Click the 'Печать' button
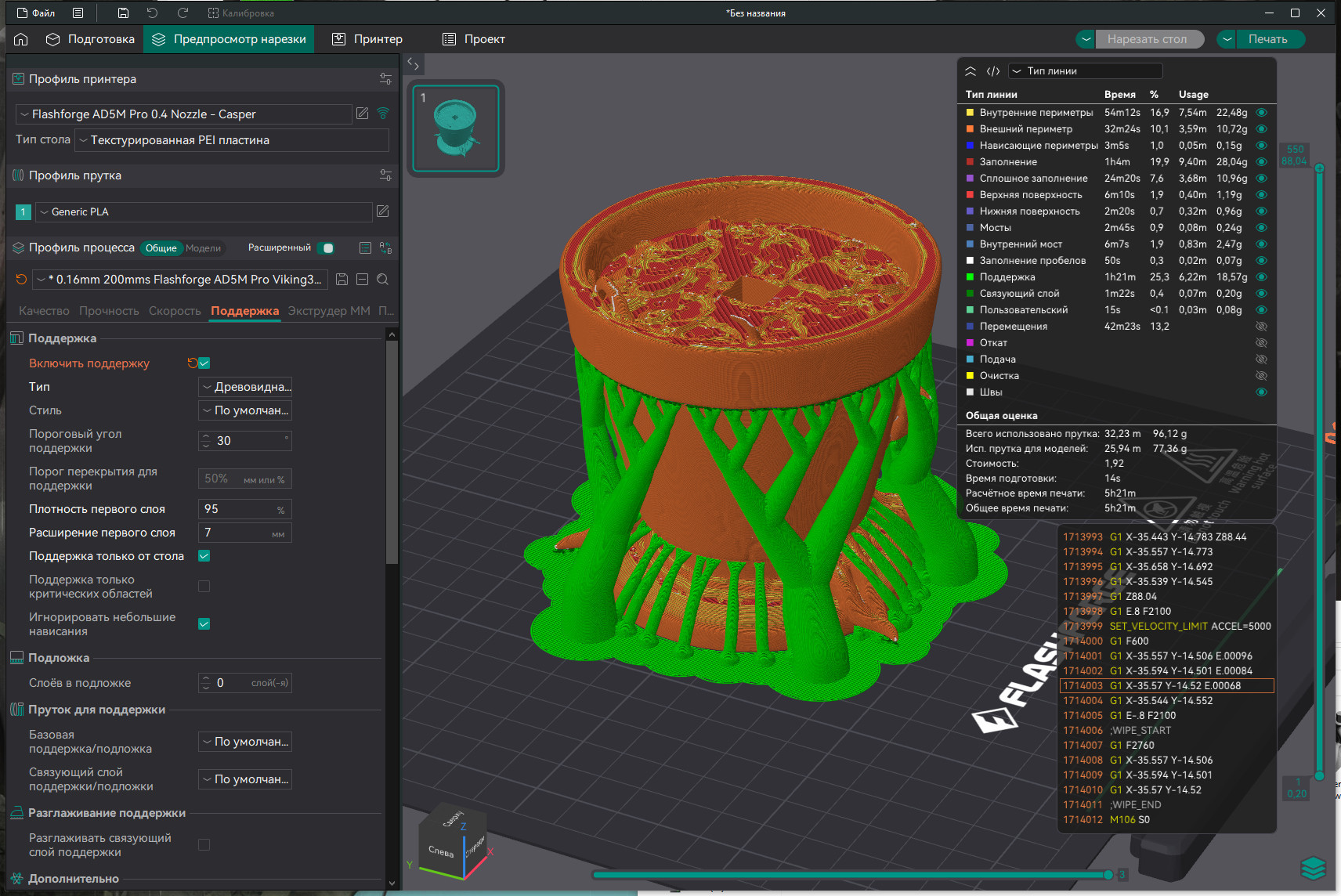 1267,39
